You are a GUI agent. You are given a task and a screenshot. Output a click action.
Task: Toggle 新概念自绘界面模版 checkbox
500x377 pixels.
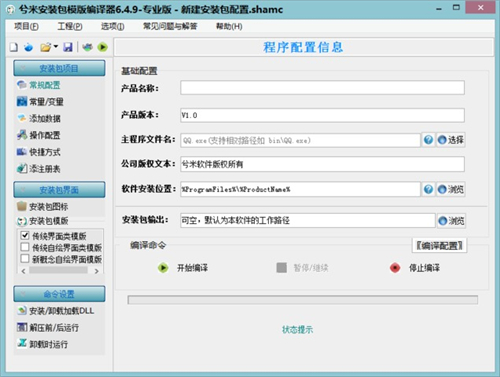pos(25,259)
